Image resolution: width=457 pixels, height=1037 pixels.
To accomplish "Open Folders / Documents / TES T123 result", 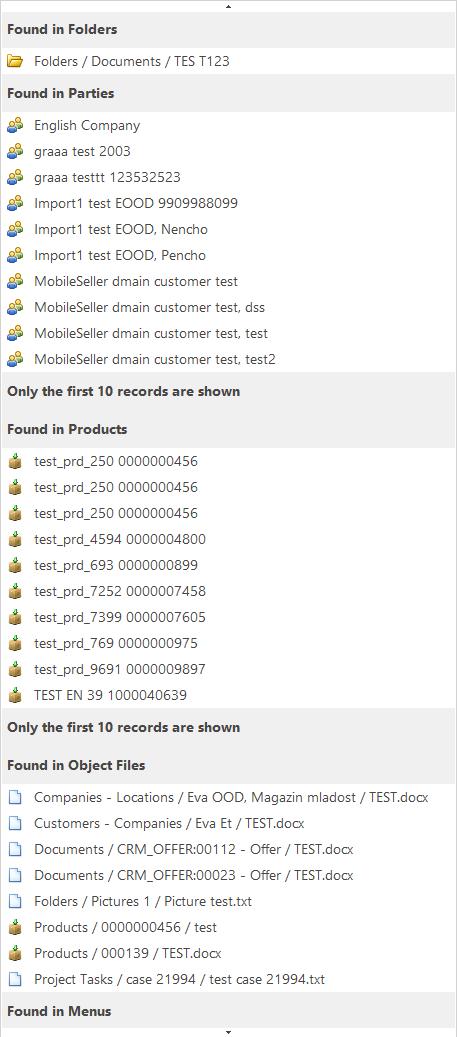I will [x=228, y=62].
